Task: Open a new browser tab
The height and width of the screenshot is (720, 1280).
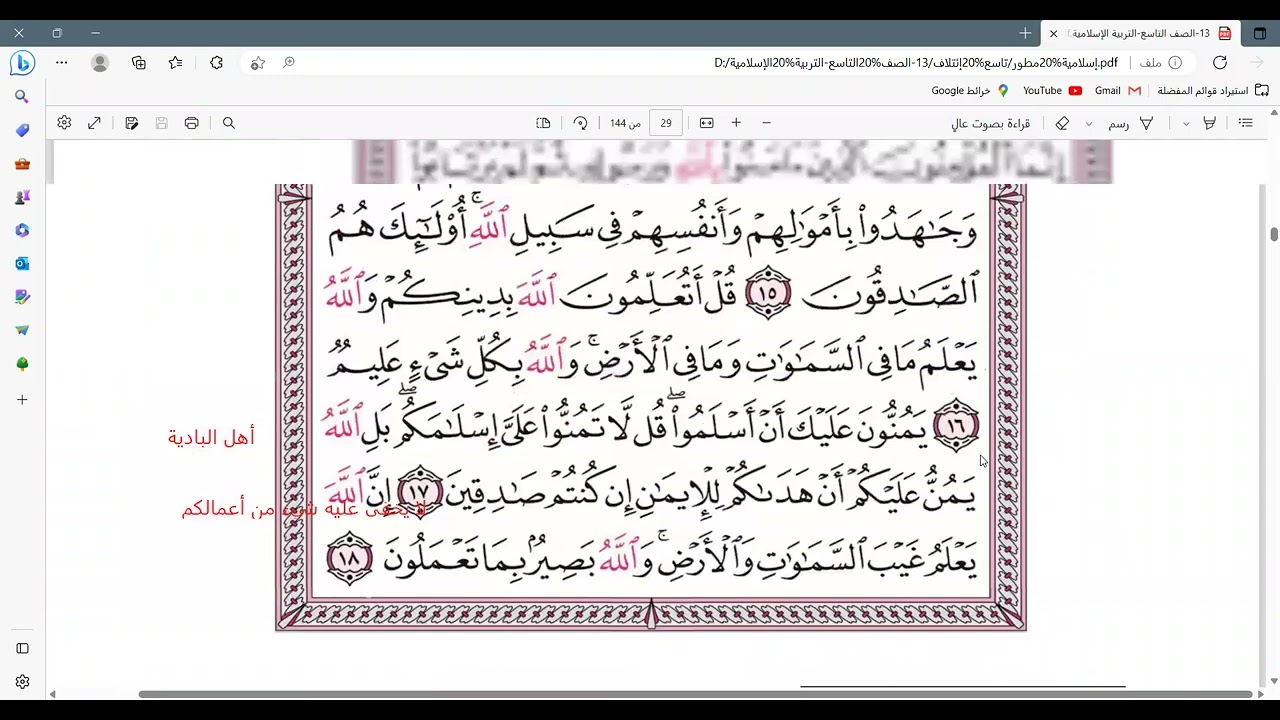Action: (1025, 33)
